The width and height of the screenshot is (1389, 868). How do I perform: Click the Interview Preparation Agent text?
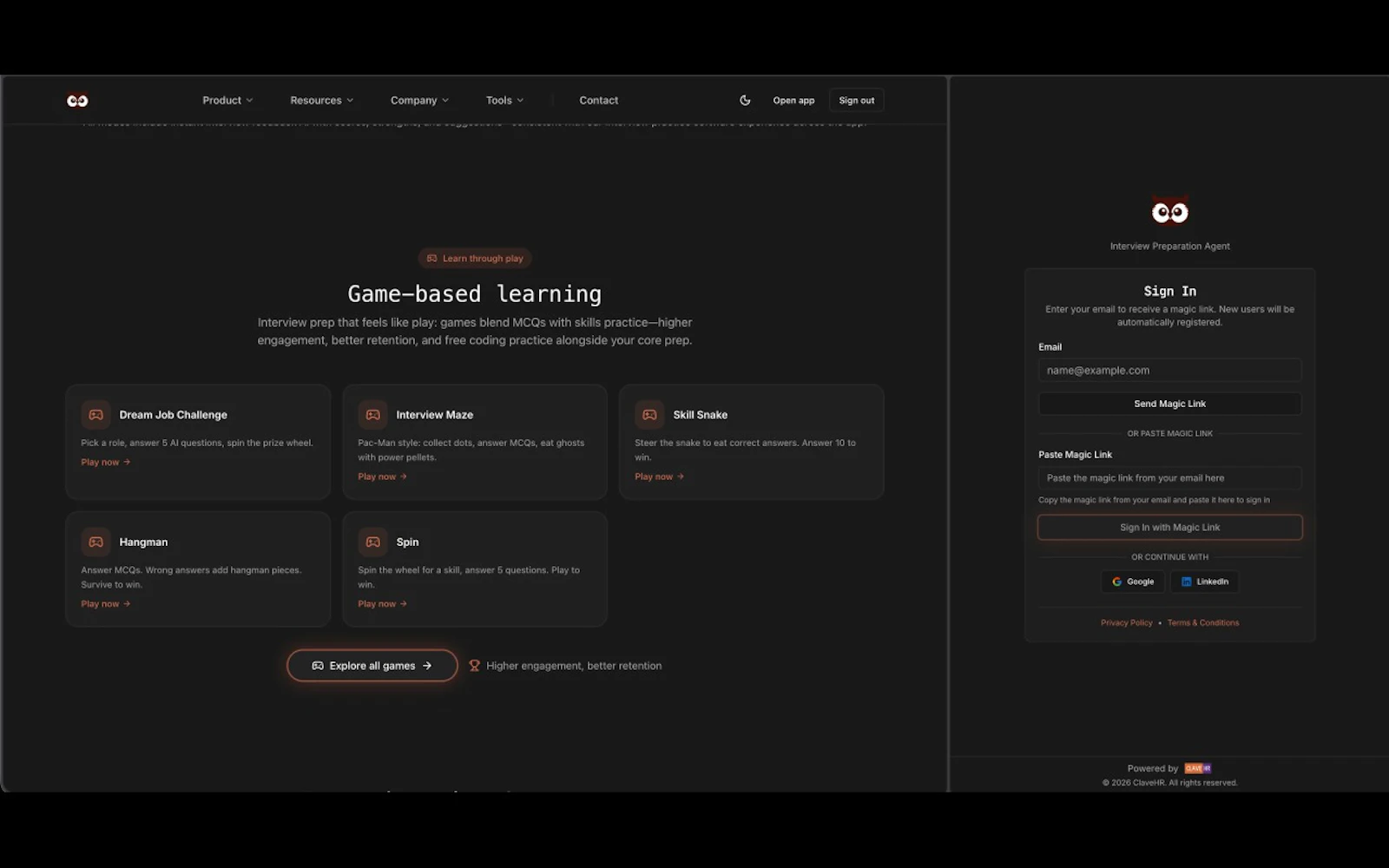1169,247
